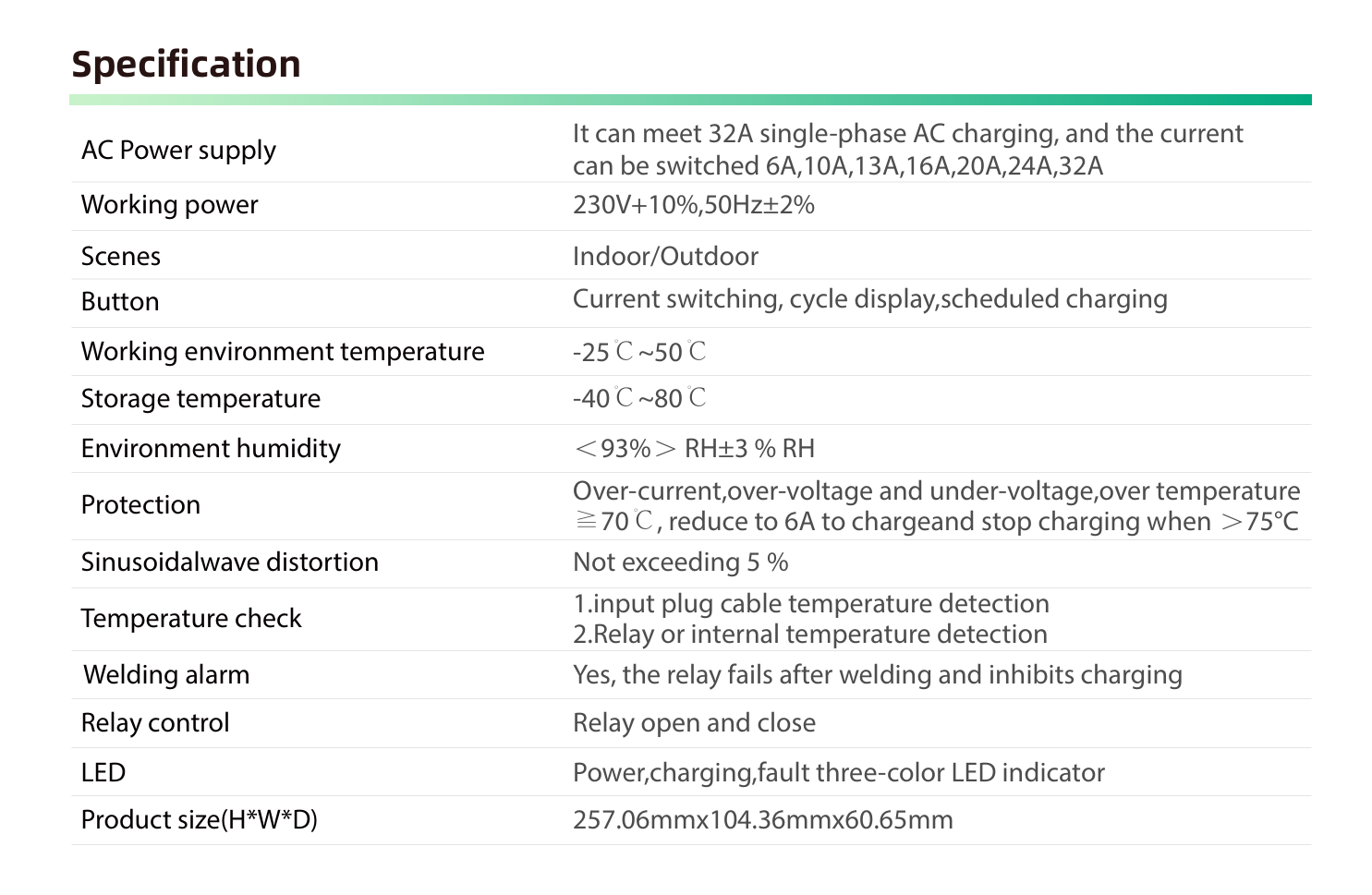Click the Sinusoidalwave distortion label
This screenshot has width=1372, height=895.
[x=229, y=562]
